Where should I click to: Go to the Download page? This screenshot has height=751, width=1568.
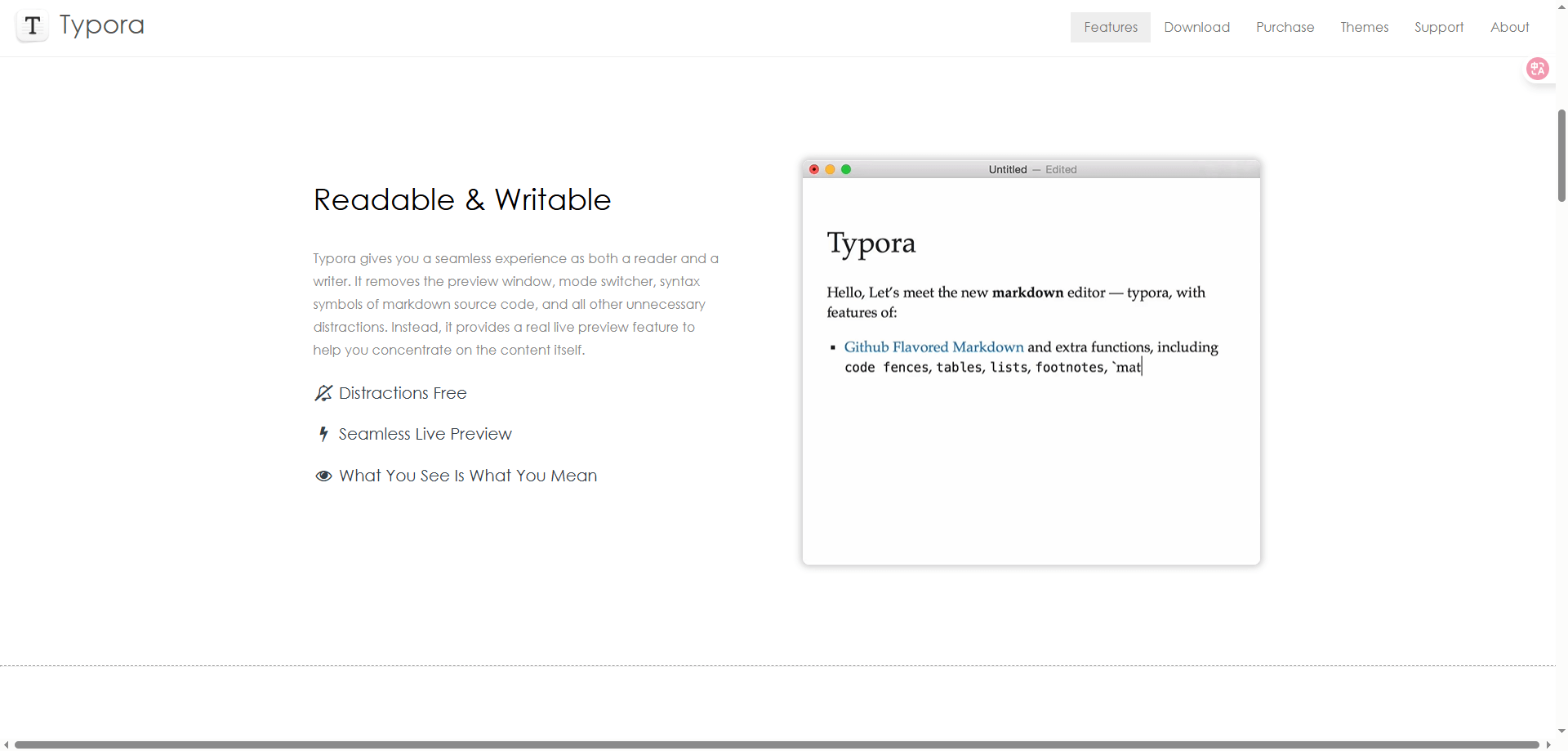pos(1197,27)
